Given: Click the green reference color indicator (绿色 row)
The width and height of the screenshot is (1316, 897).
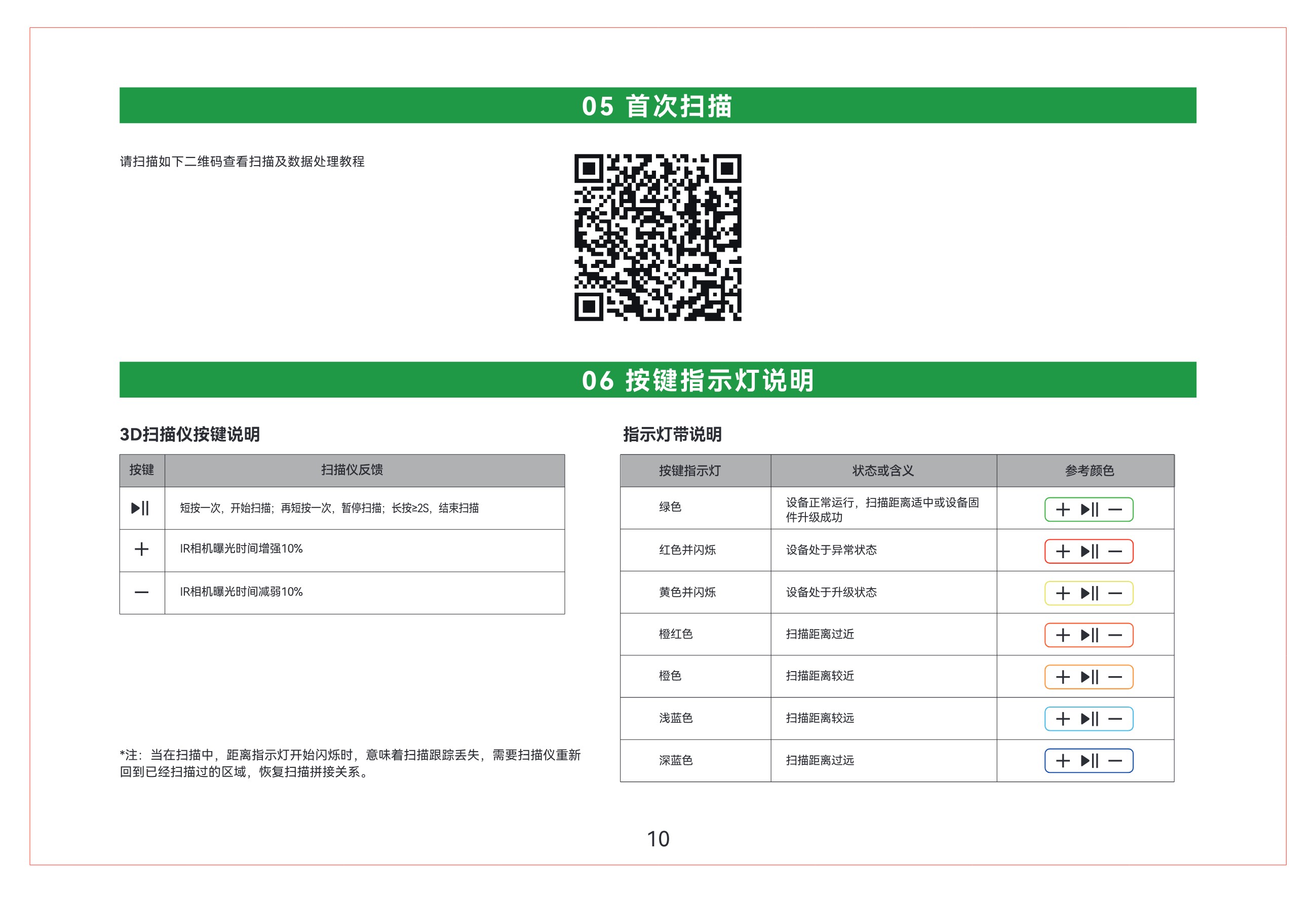Looking at the screenshot, I should coord(1089,509).
